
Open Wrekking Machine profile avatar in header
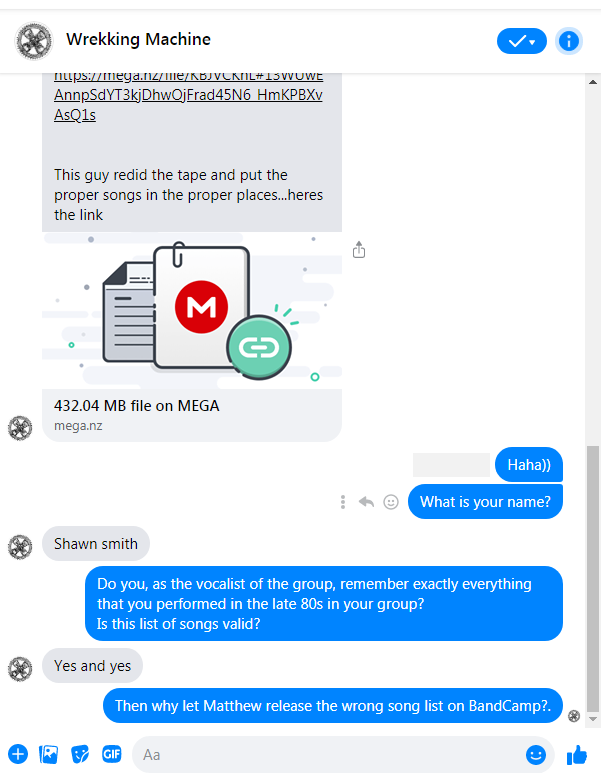tap(34, 40)
